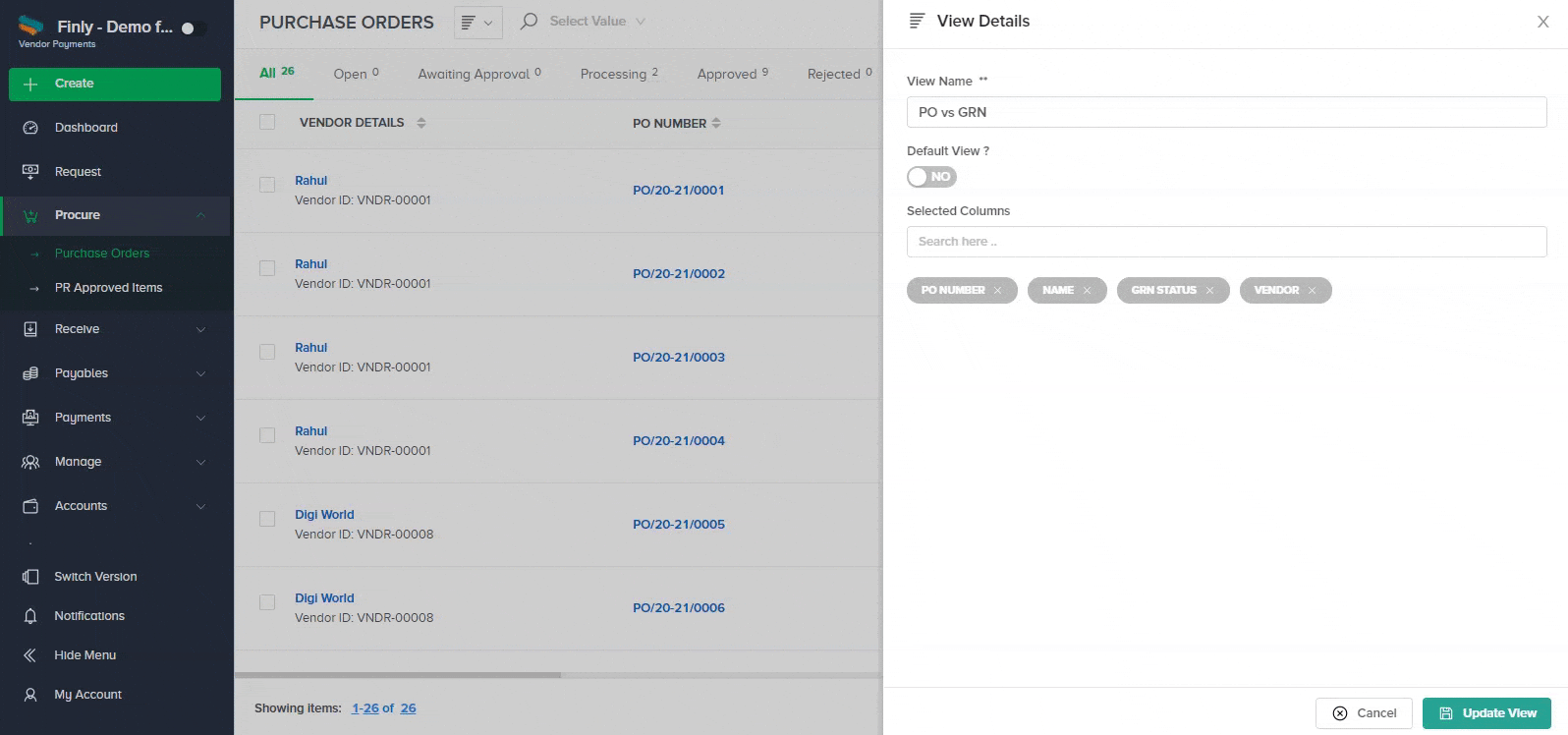Click the Procure cart icon
Image resolution: width=1568 pixels, height=735 pixels.
[x=30, y=215]
